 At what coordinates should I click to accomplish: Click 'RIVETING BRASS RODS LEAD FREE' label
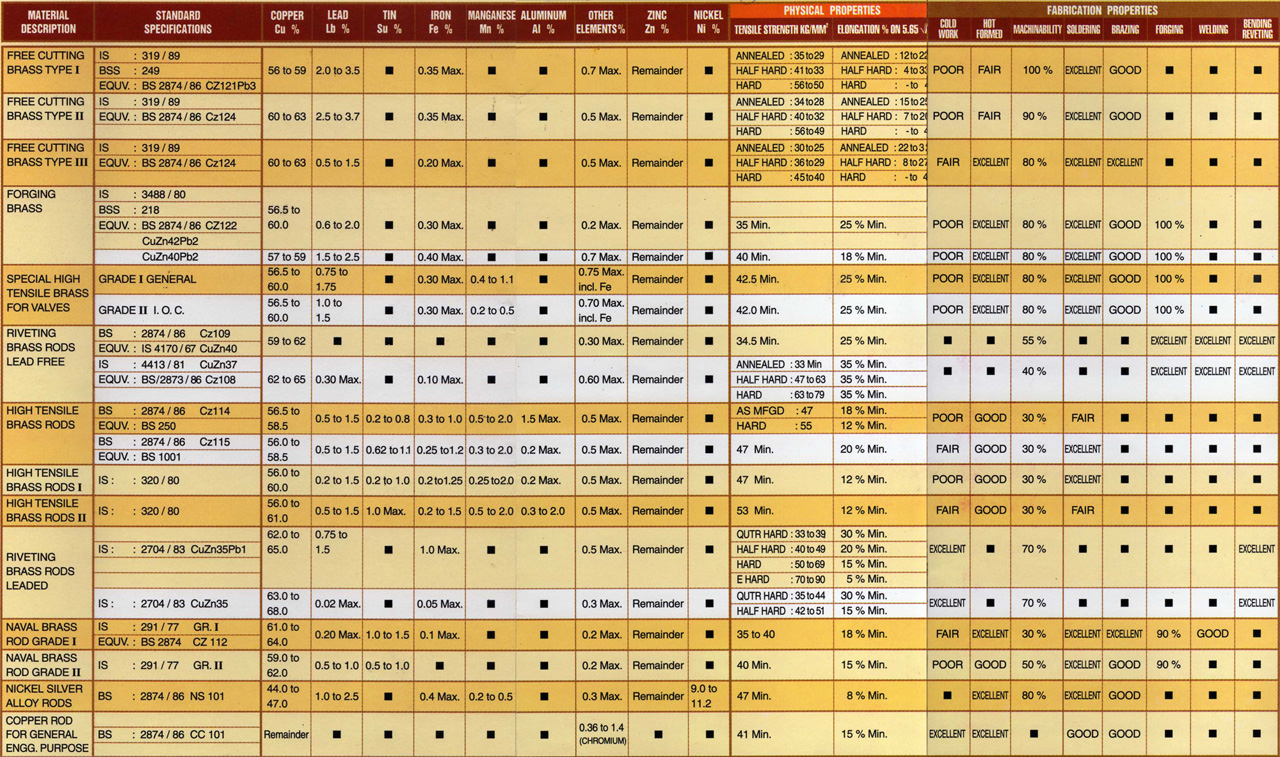click(40, 347)
